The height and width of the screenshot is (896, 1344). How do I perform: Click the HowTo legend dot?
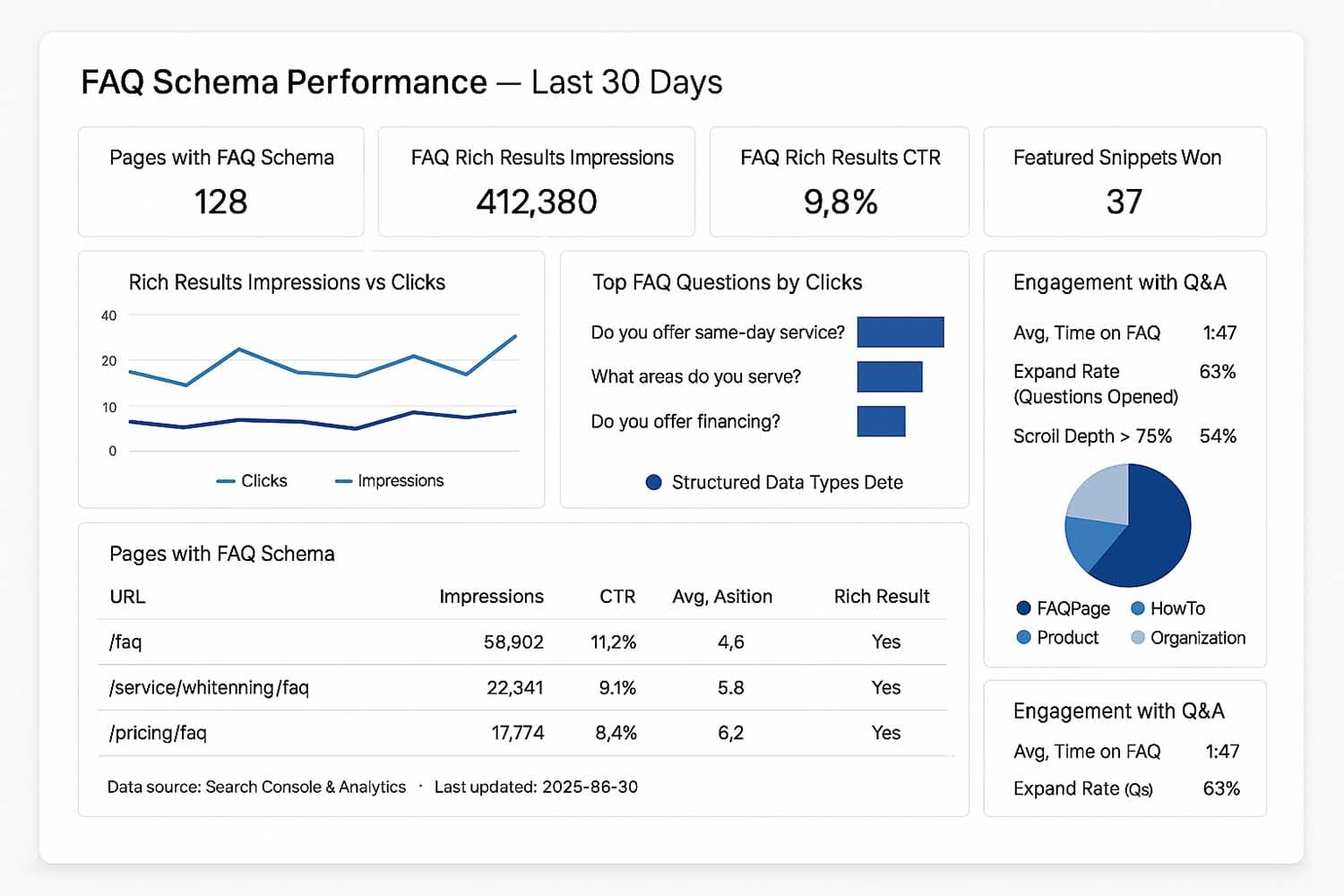1138,608
